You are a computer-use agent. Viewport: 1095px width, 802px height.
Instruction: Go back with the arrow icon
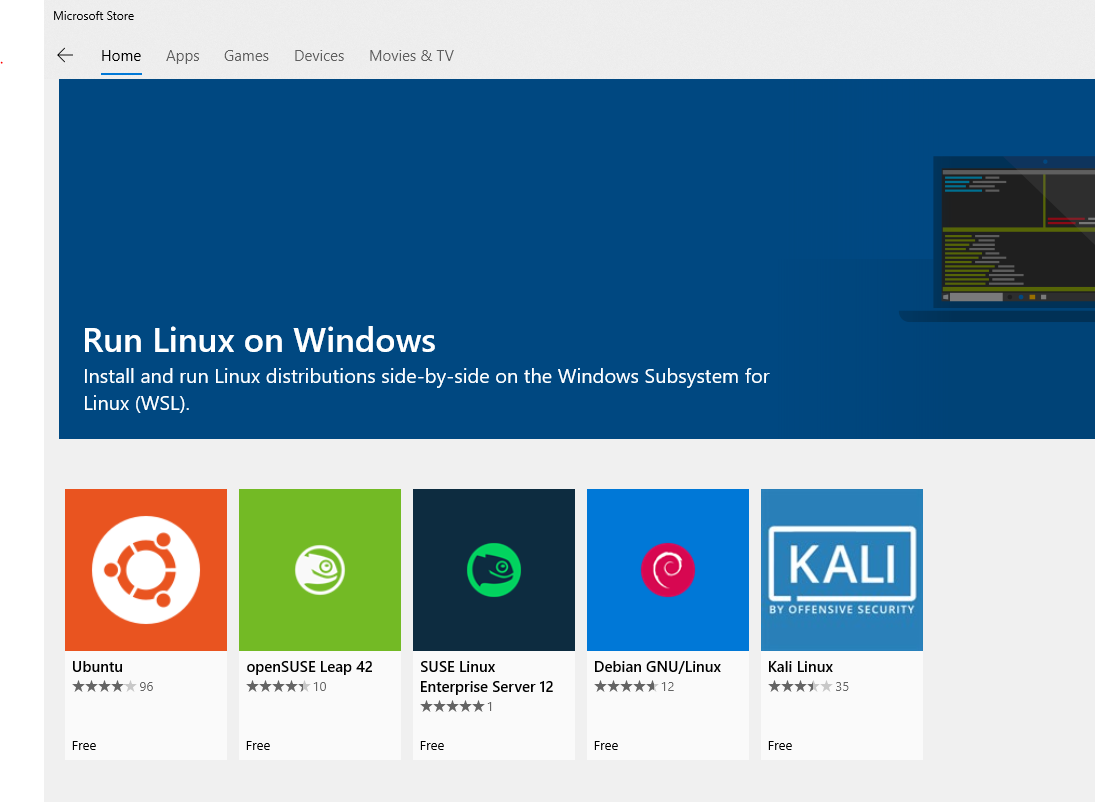65,55
